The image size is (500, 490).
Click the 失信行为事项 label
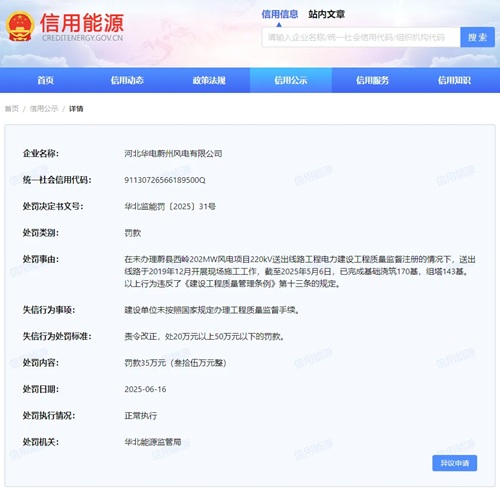click(x=49, y=310)
